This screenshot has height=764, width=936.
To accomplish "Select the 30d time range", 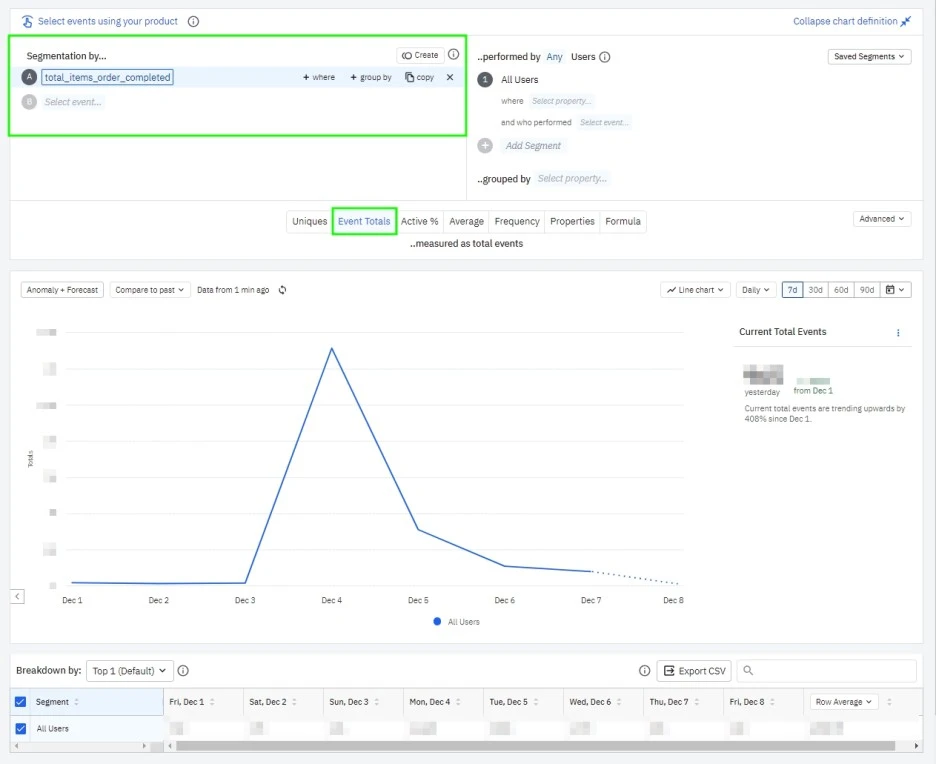I will (815, 289).
